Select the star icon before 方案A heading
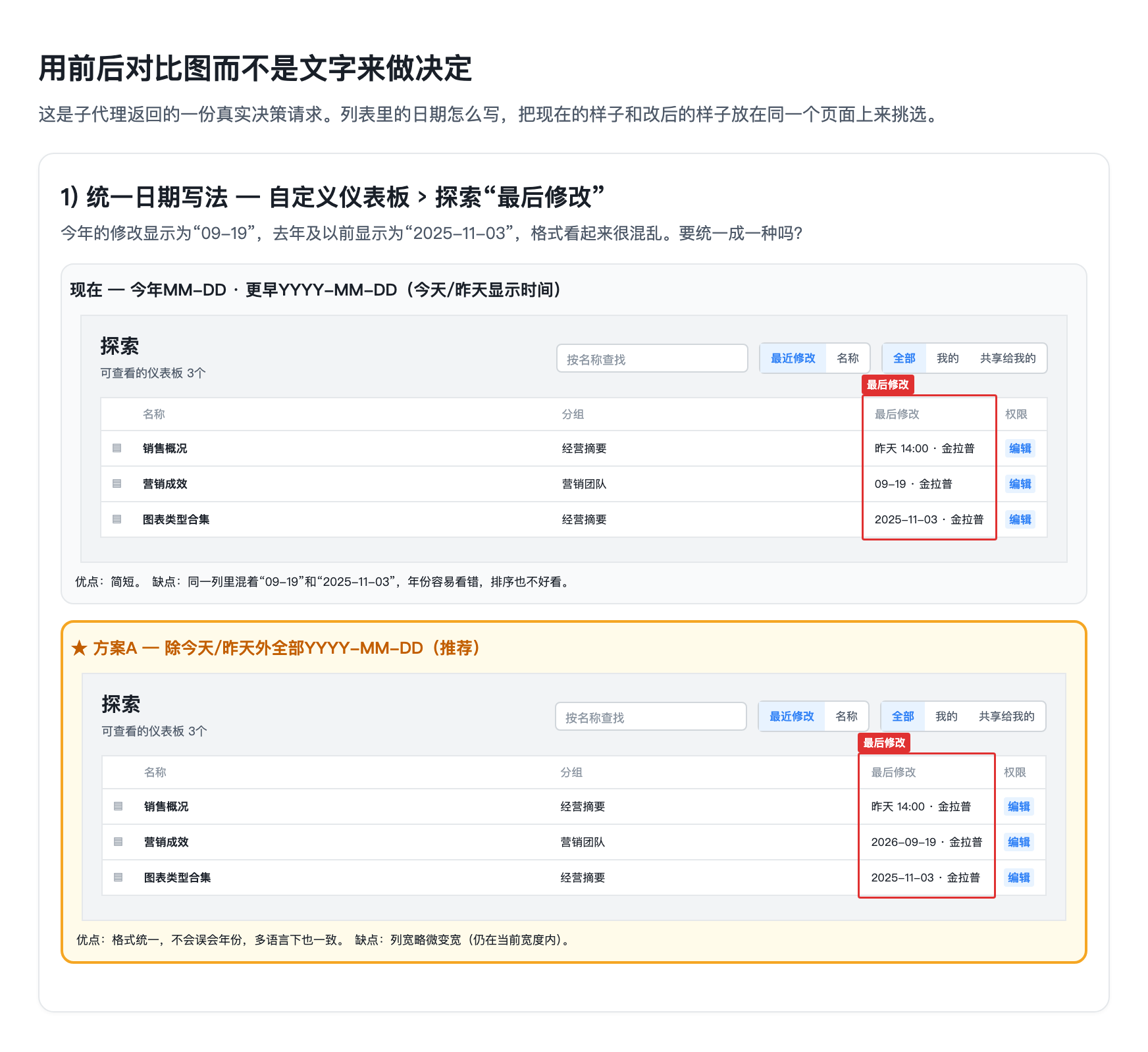The image size is (1148, 1052). [79, 648]
